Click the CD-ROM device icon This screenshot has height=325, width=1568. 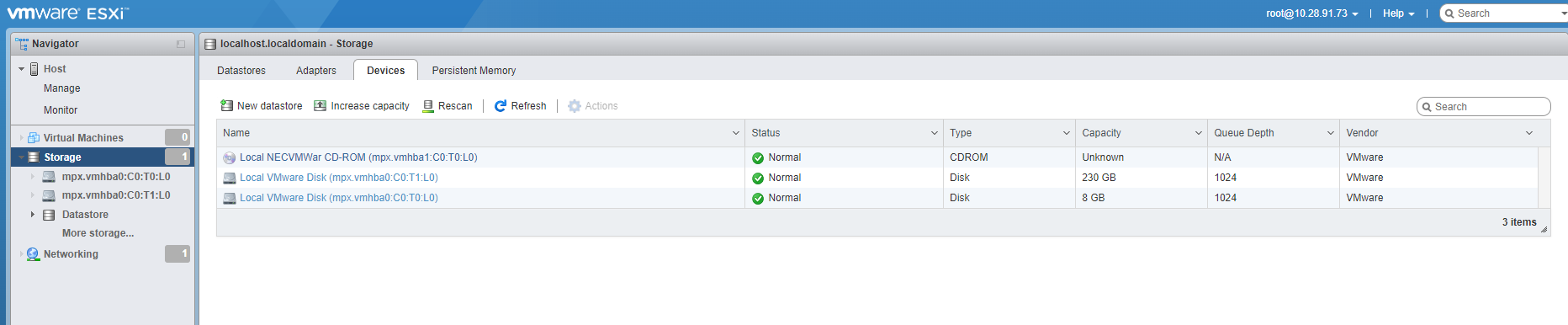pos(229,157)
